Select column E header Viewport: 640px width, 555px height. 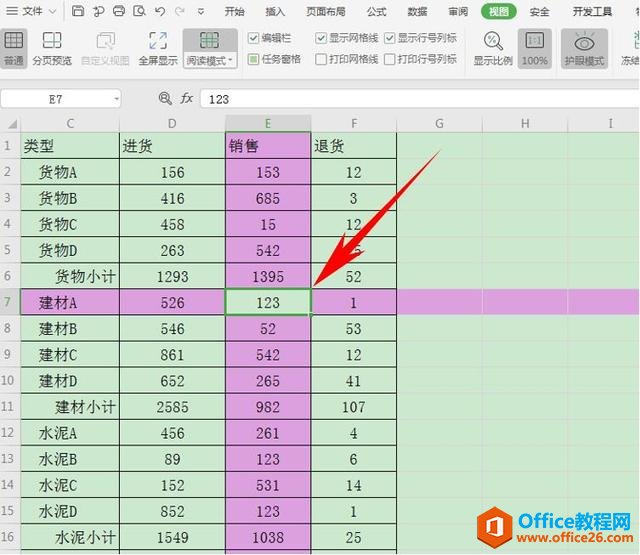268,123
